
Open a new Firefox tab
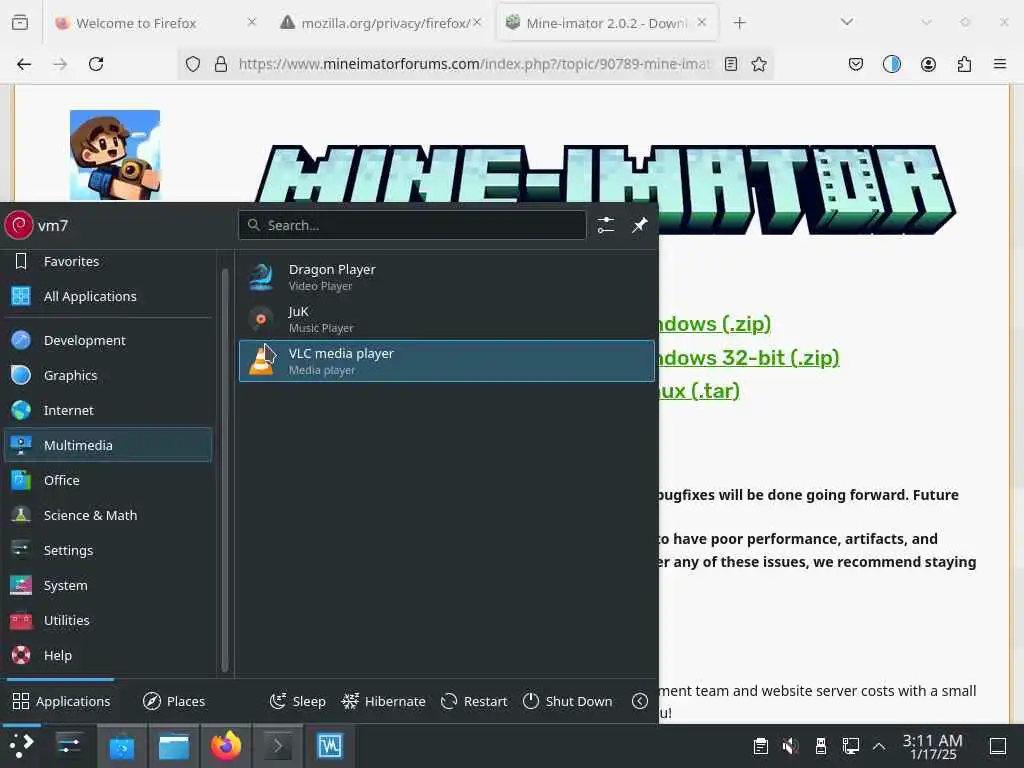739,23
